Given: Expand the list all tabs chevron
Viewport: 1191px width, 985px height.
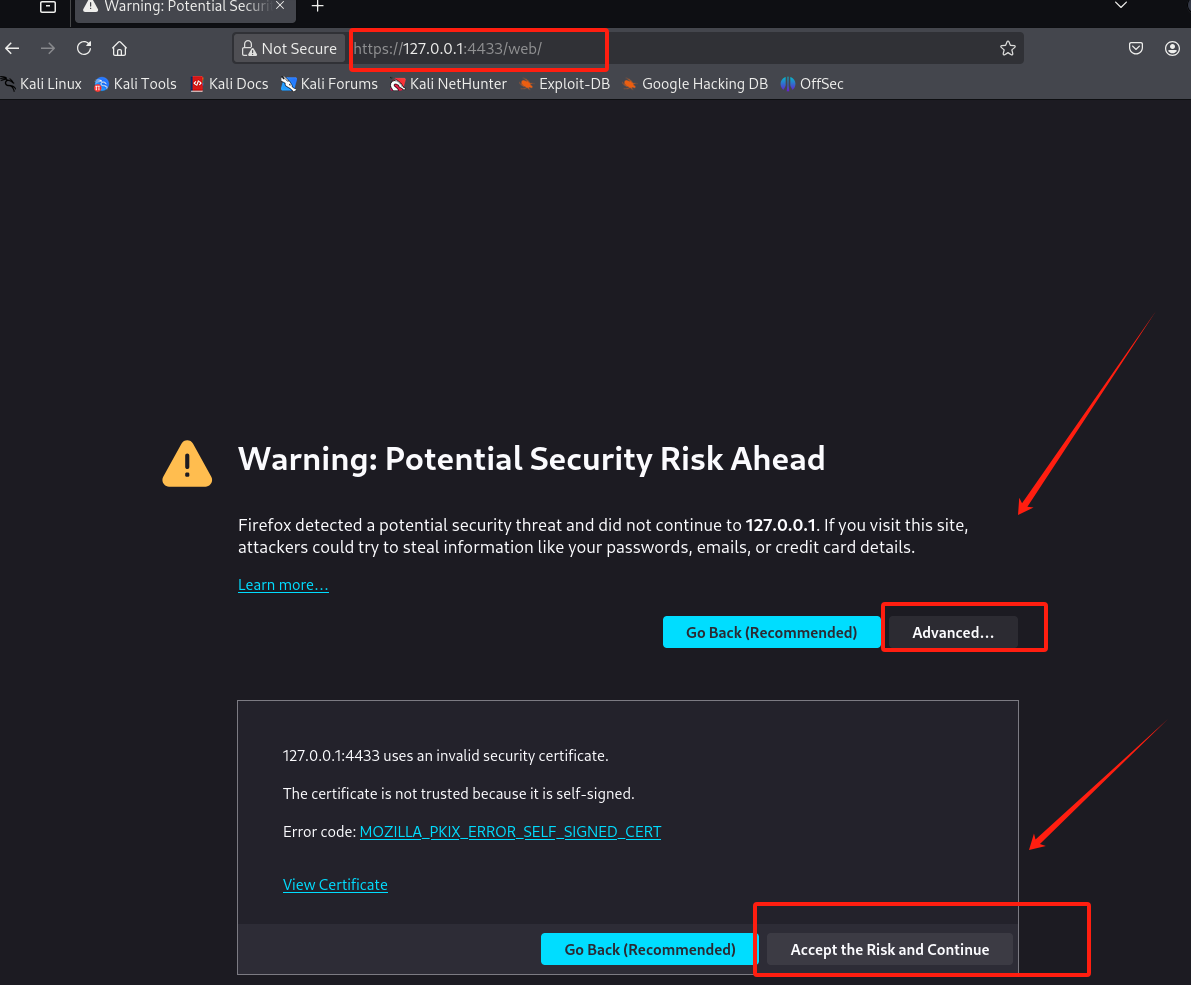Looking at the screenshot, I should point(1120,5).
